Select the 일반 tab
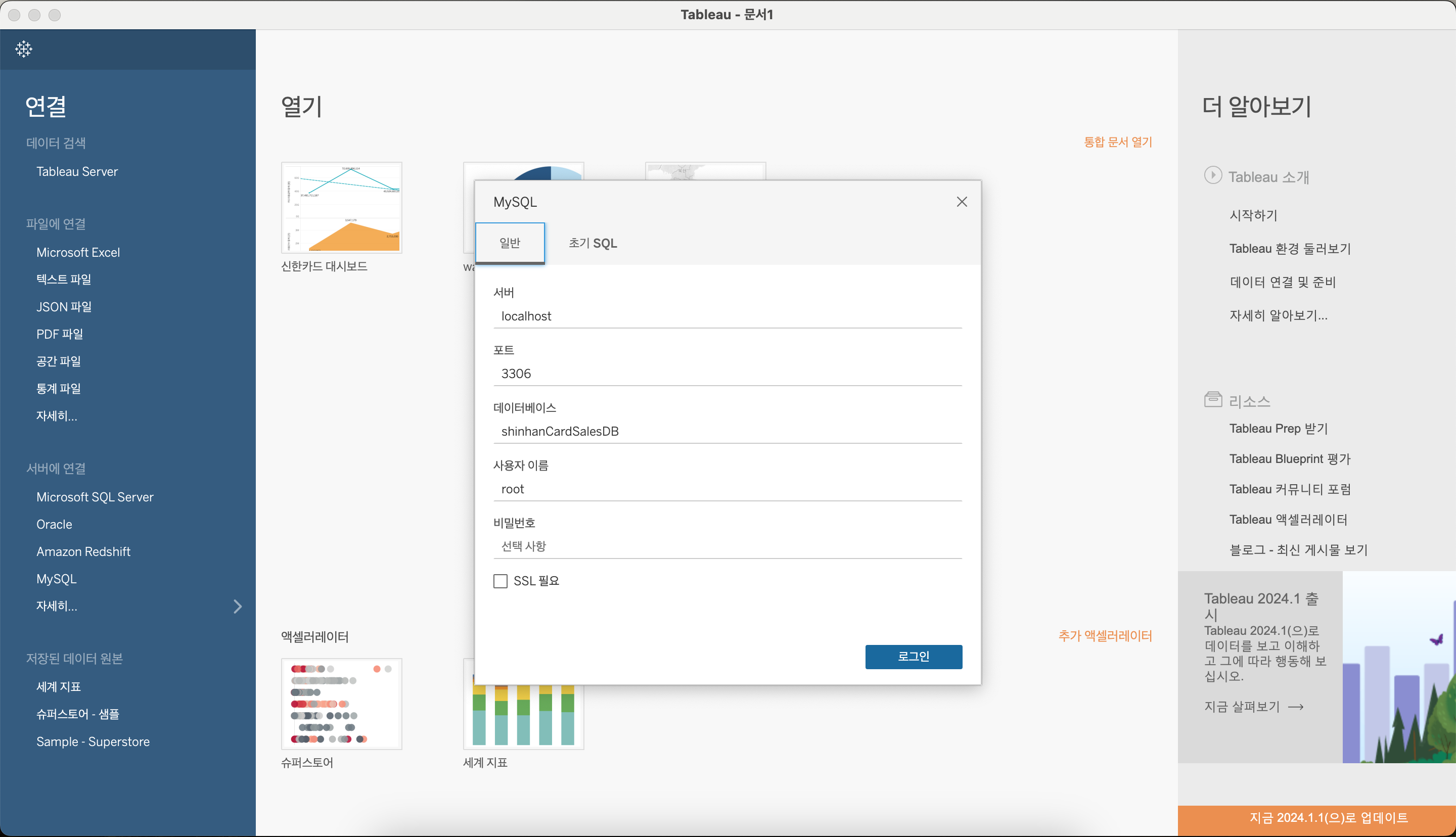The height and width of the screenshot is (837, 1456). tap(510, 243)
